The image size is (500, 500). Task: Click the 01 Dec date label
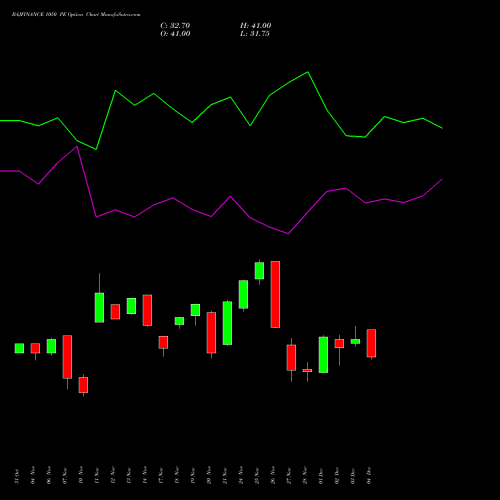[321, 476]
